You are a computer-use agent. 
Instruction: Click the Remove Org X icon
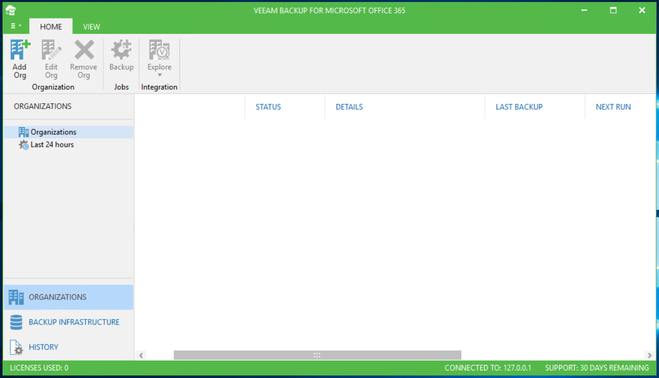[84, 50]
